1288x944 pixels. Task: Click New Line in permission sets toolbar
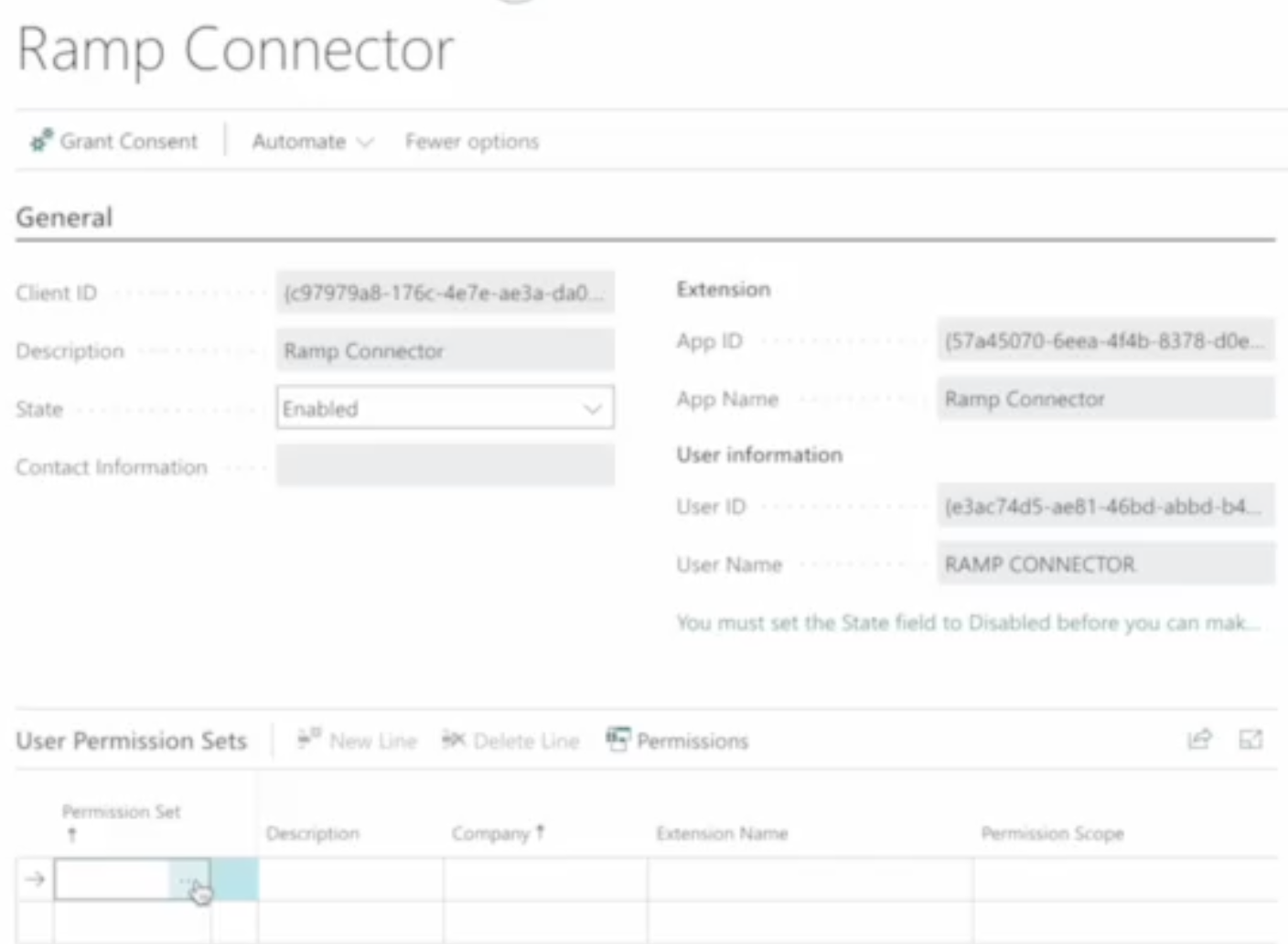(x=357, y=740)
